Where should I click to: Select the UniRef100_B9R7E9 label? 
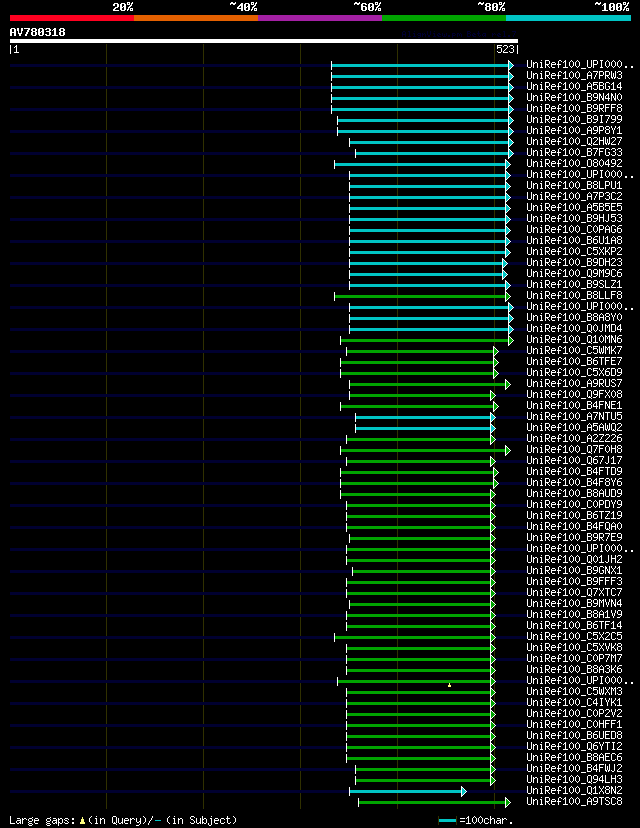coord(574,538)
